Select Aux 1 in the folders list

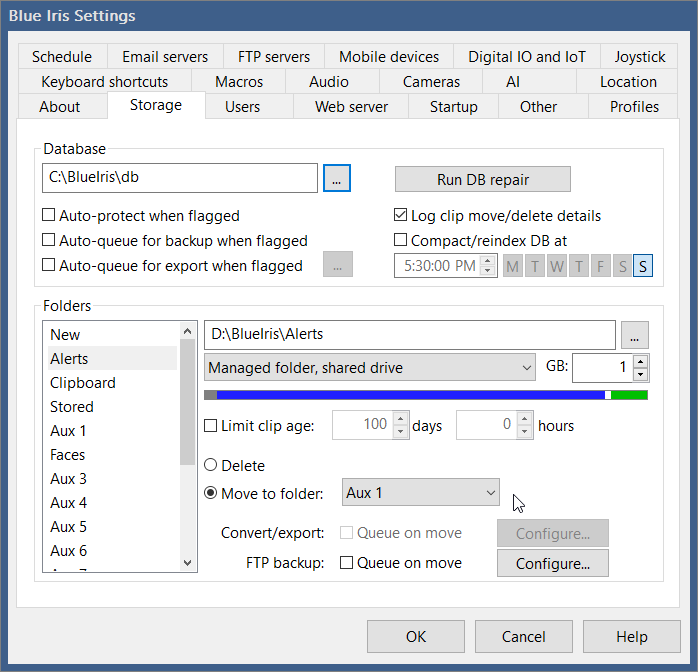tap(113, 431)
